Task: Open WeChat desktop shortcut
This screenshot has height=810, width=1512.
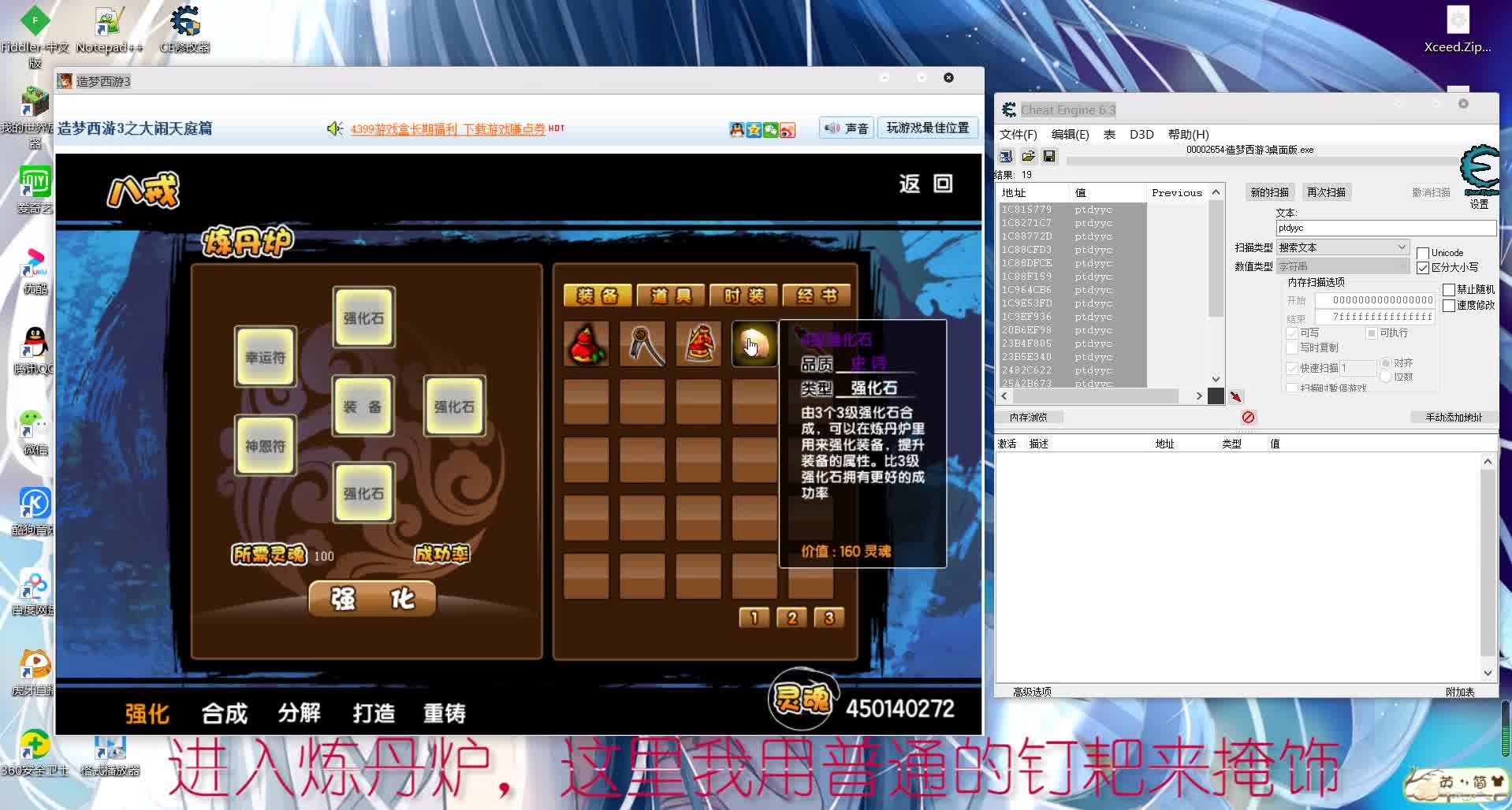Action: tap(34, 432)
